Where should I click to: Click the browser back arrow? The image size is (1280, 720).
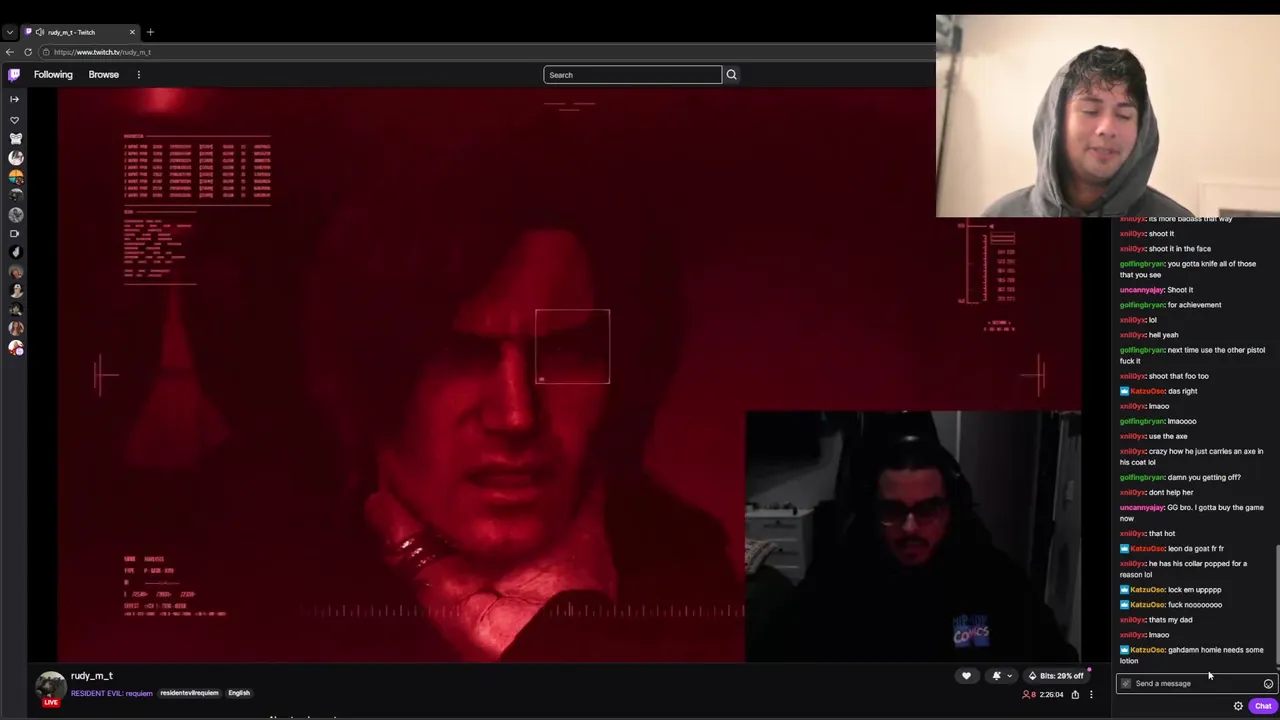[10, 52]
